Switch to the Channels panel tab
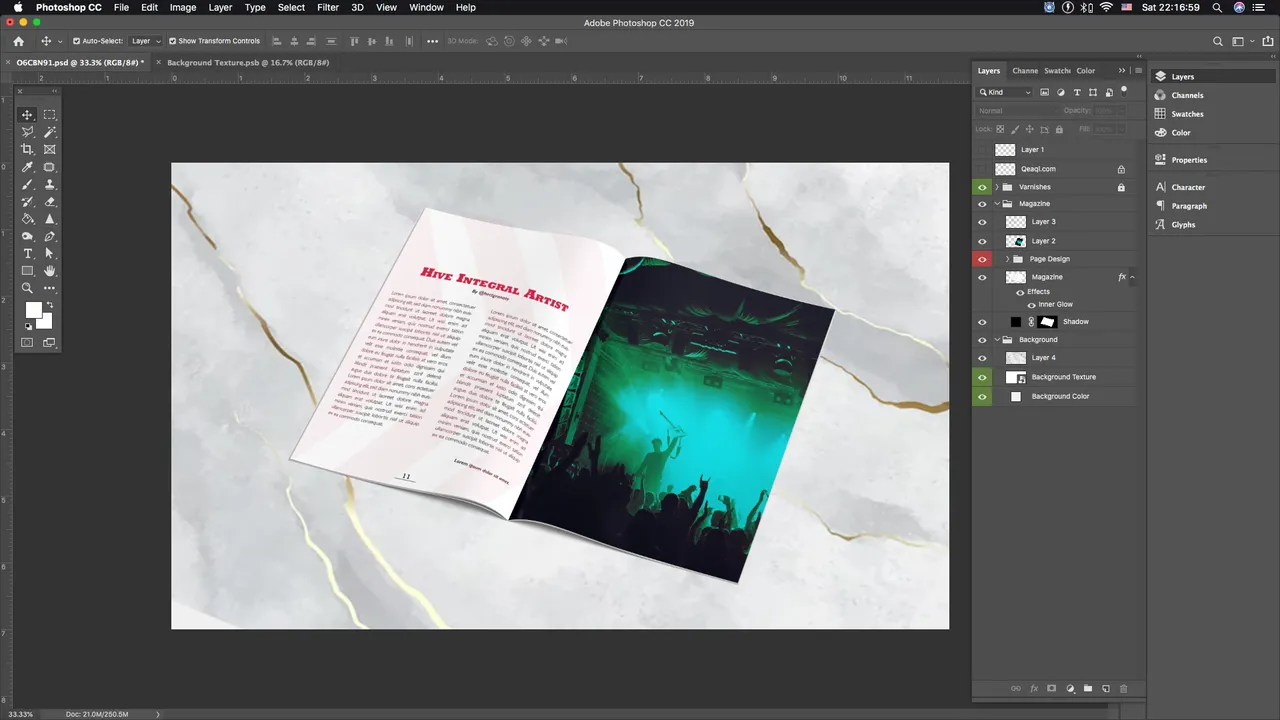Screen dimensions: 1280x720 tap(1025, 71)
